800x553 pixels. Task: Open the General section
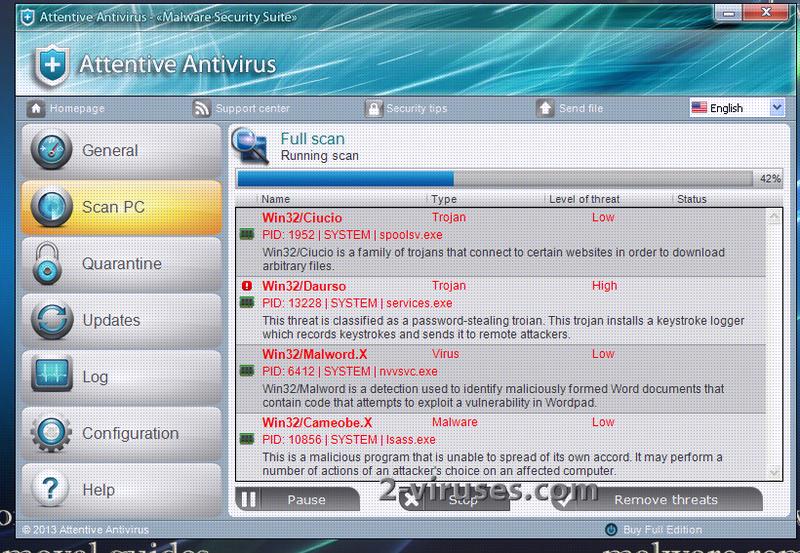point(121,150)
